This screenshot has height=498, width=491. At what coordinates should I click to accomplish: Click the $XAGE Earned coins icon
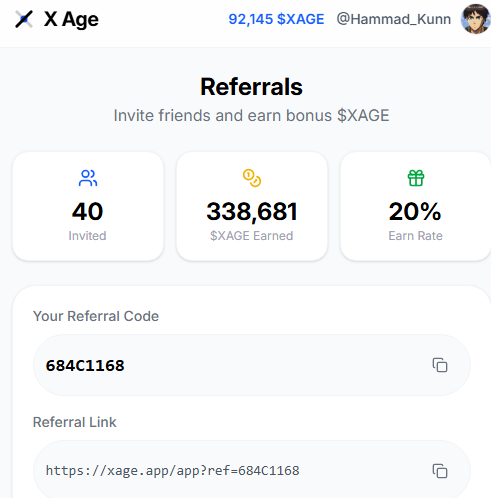pyautogui.click(x=252, y=178)
